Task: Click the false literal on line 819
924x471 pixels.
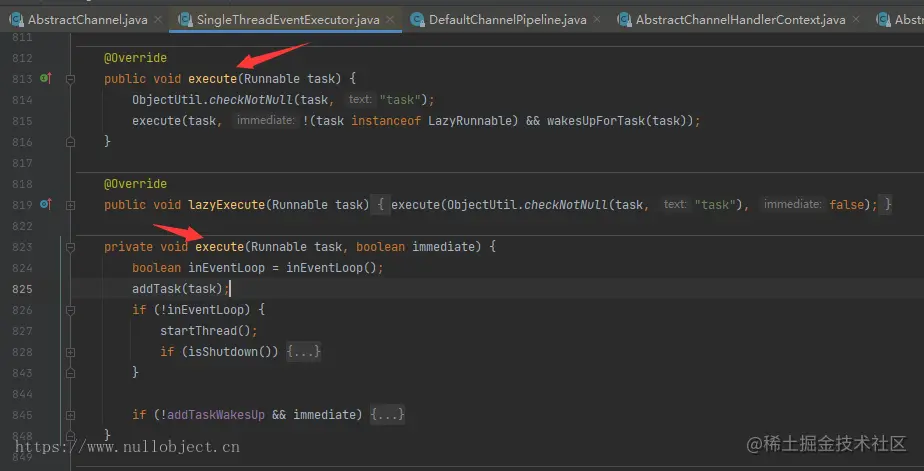Action: click(x=847, y=205)
